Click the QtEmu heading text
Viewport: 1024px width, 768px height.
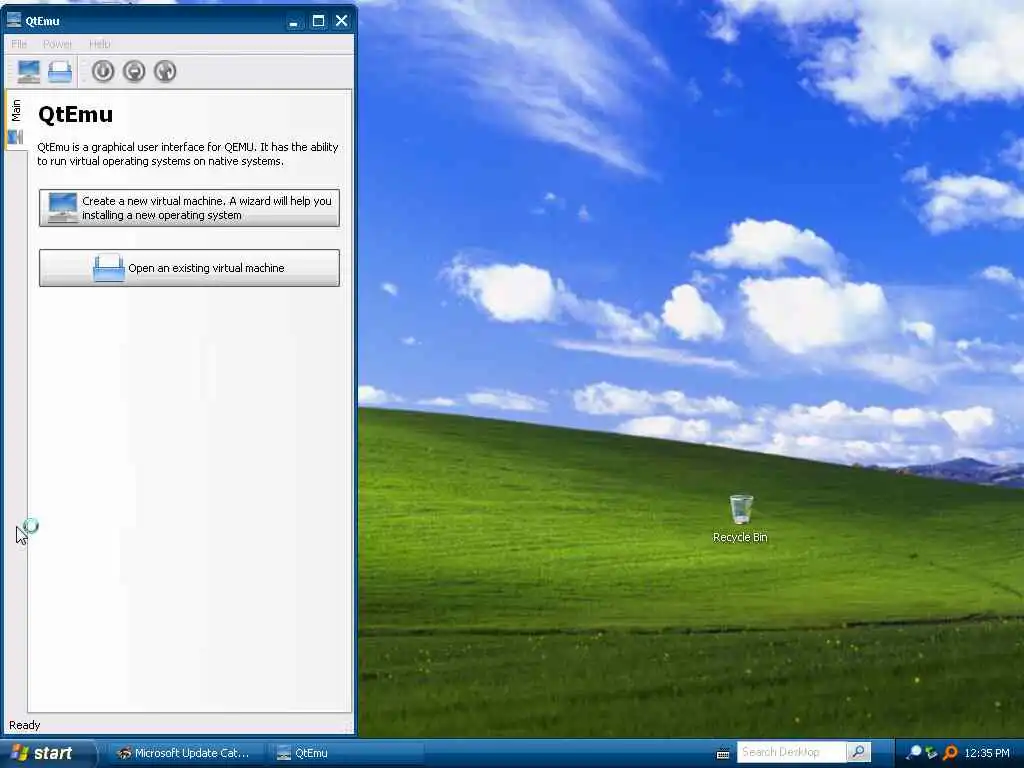(75, 114)
